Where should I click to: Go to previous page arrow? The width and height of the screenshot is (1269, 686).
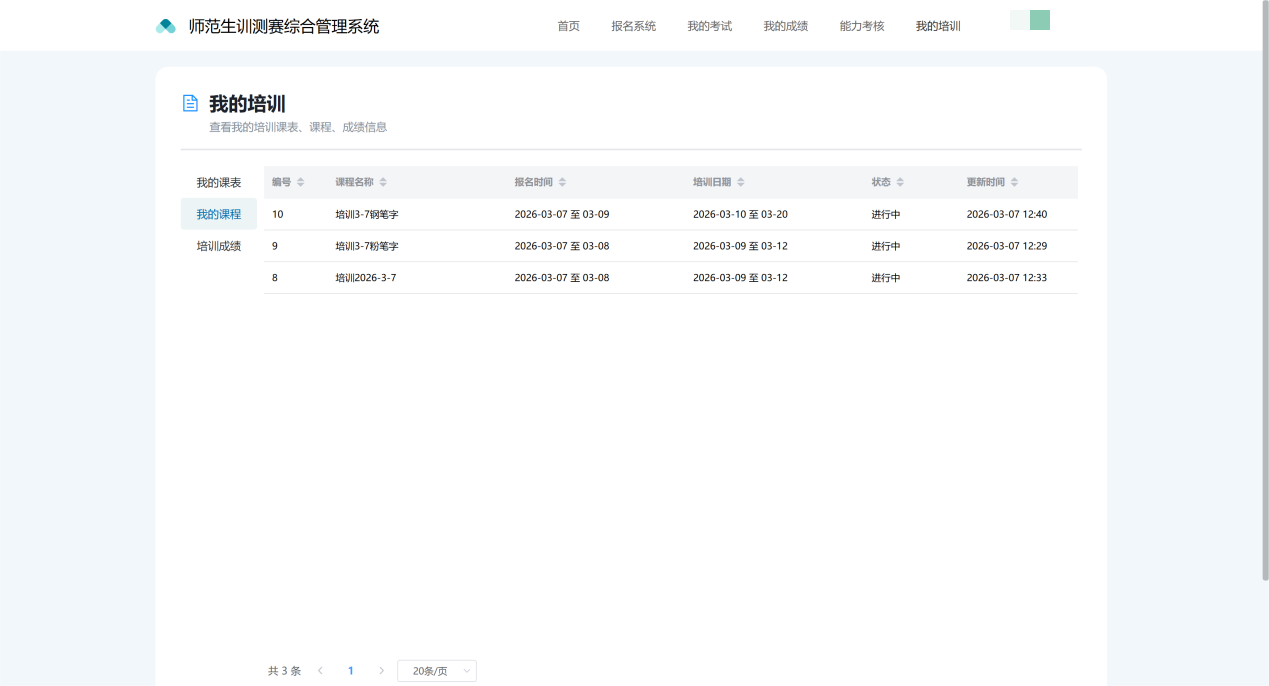[x=320, y=671]
